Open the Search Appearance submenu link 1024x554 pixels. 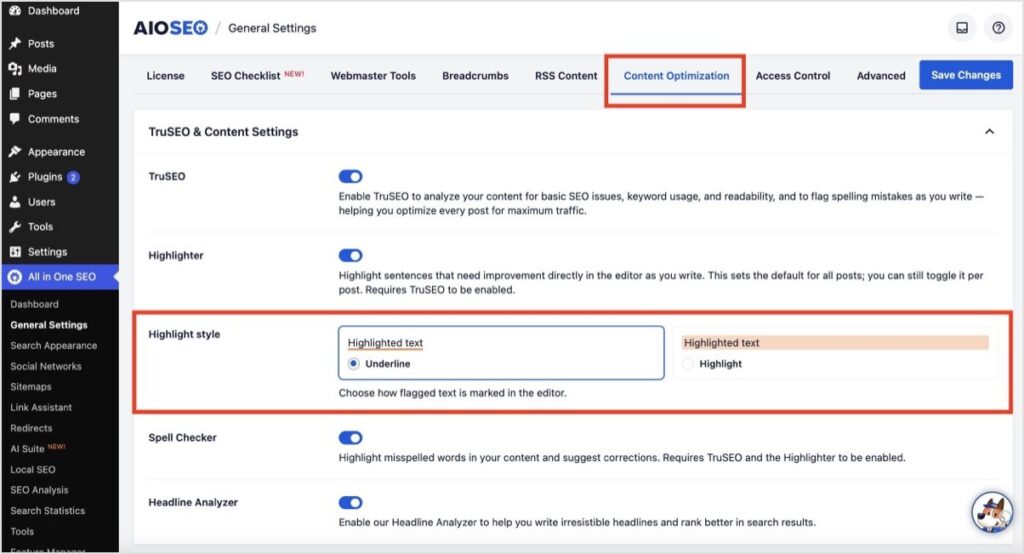tap(54, 346)
